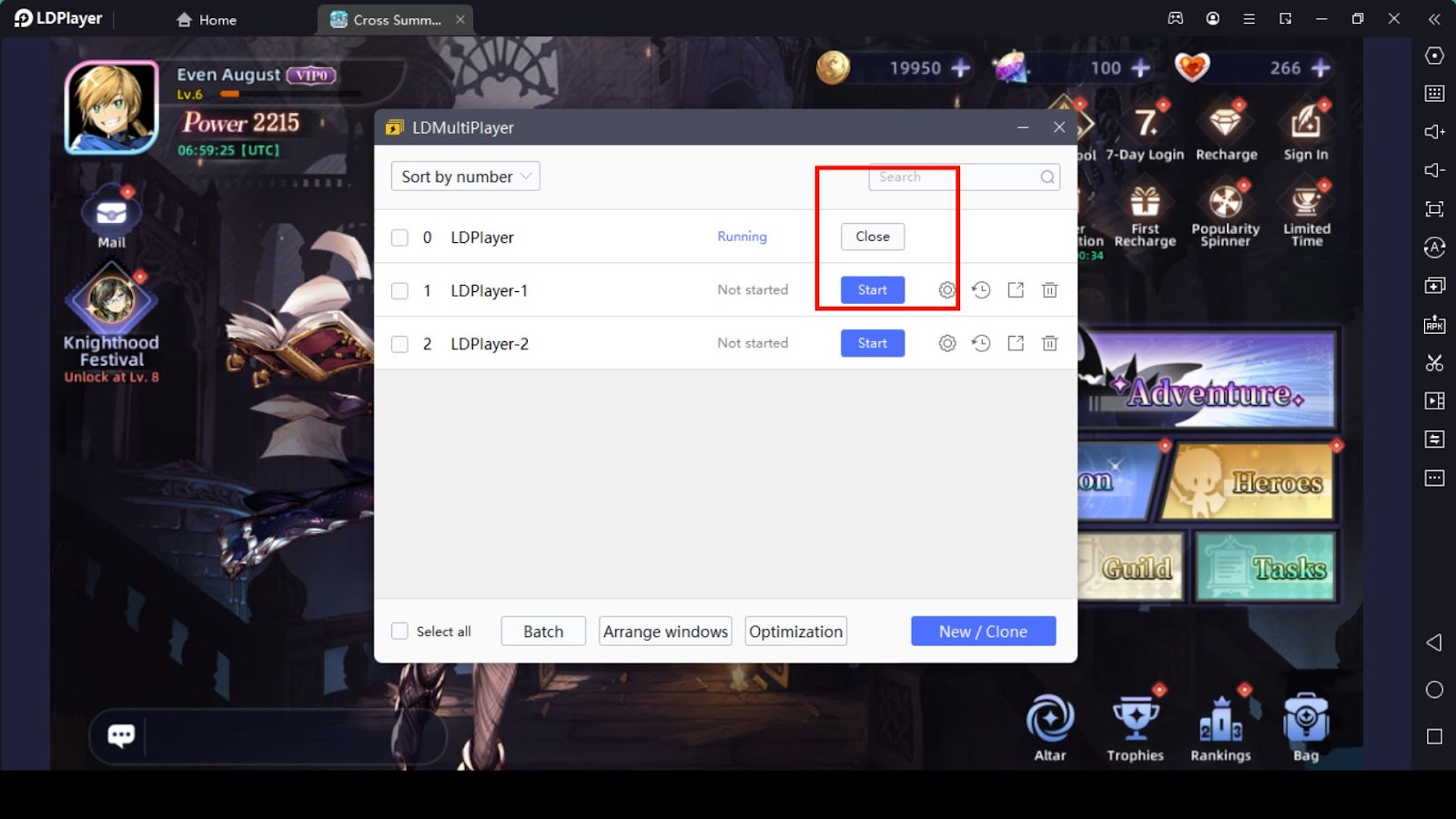This screenshot has height=819, width=1456.
Task: Open the Popularity Spinner icon
Action: 1226,215
